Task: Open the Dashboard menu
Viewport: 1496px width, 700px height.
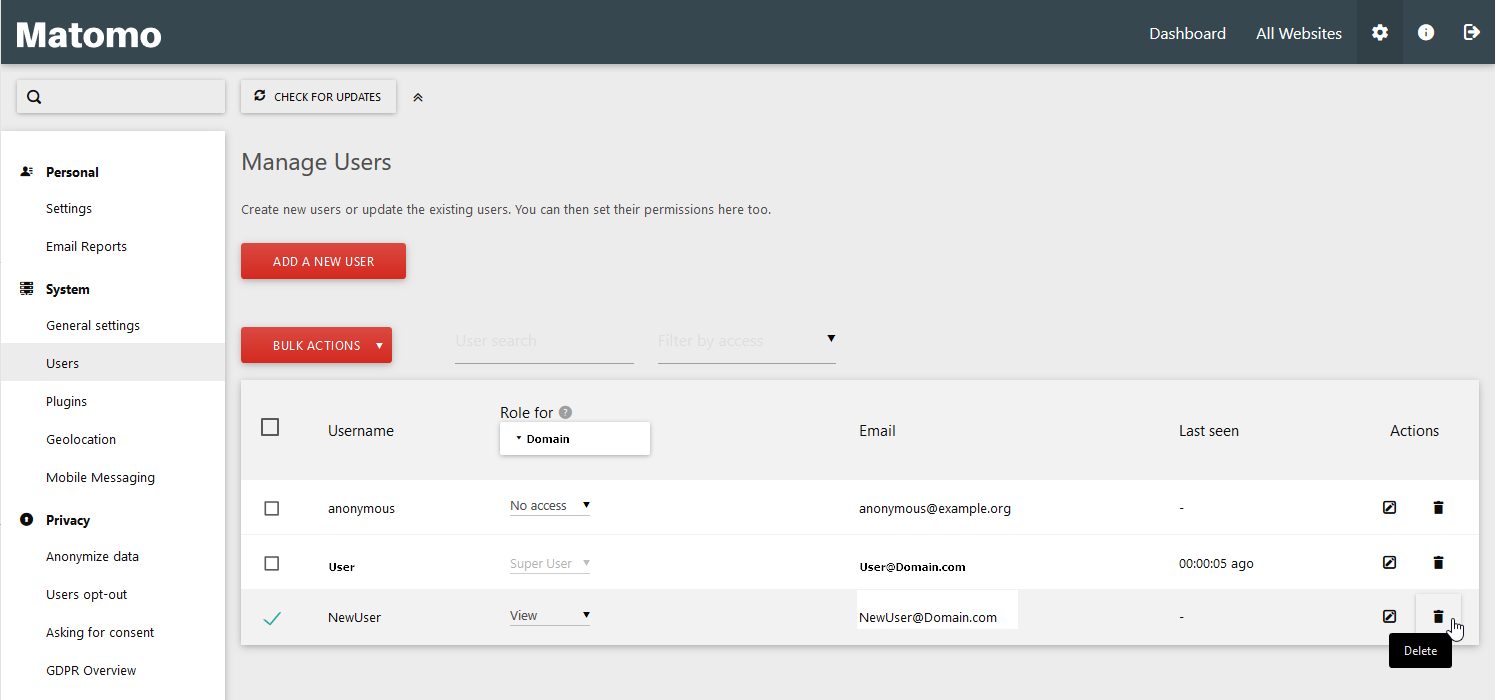Action: pyautogui.click(x=1187, y=33)
